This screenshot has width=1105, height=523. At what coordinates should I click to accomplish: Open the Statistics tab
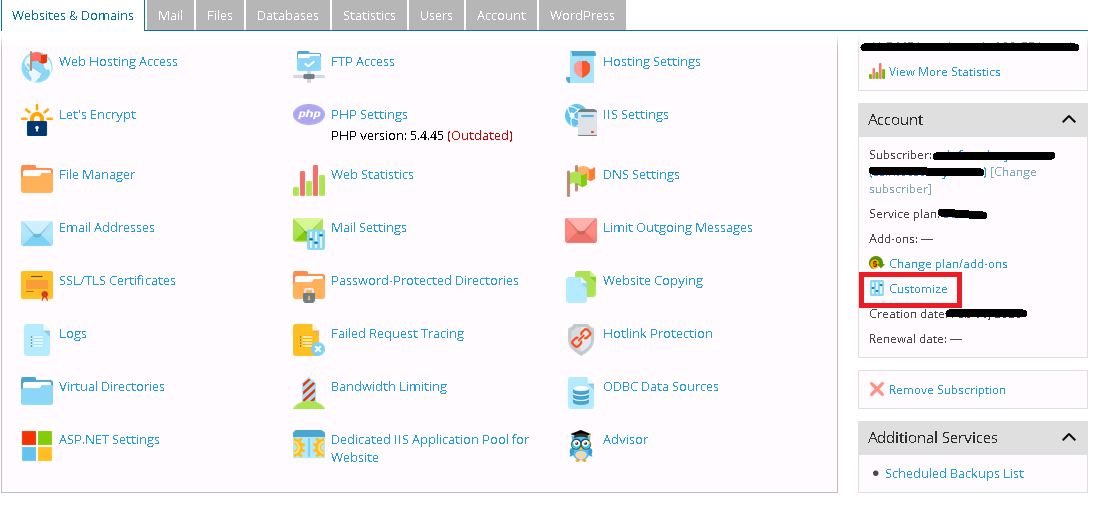tap(369, 15)
